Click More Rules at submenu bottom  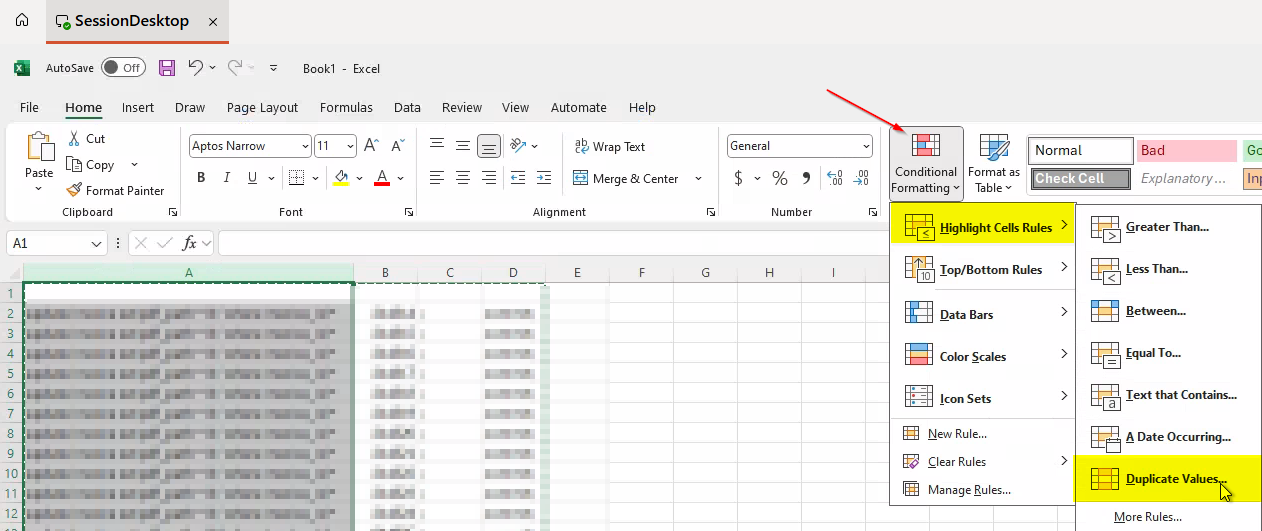[x=1148, y=517]
